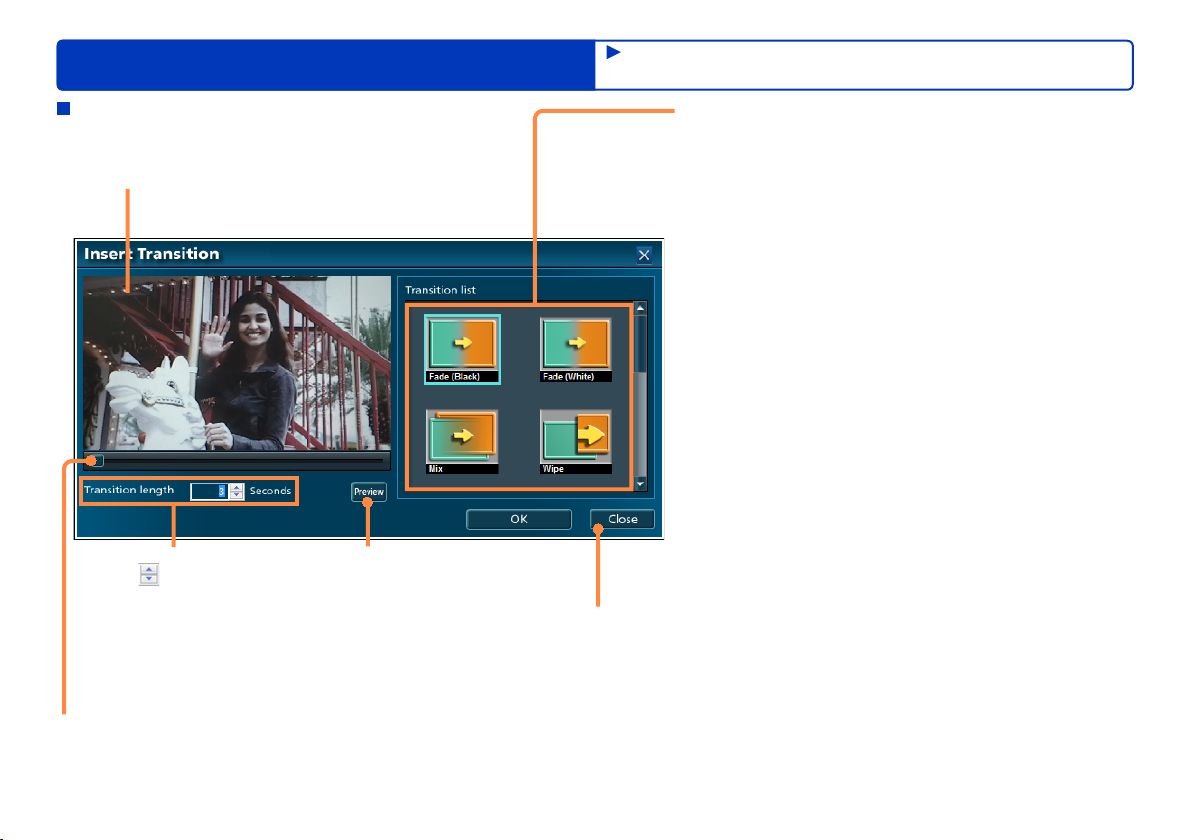Select the Fade (Black) transition
This screenshot has height=840, width=1192.
tap(462, 349)
